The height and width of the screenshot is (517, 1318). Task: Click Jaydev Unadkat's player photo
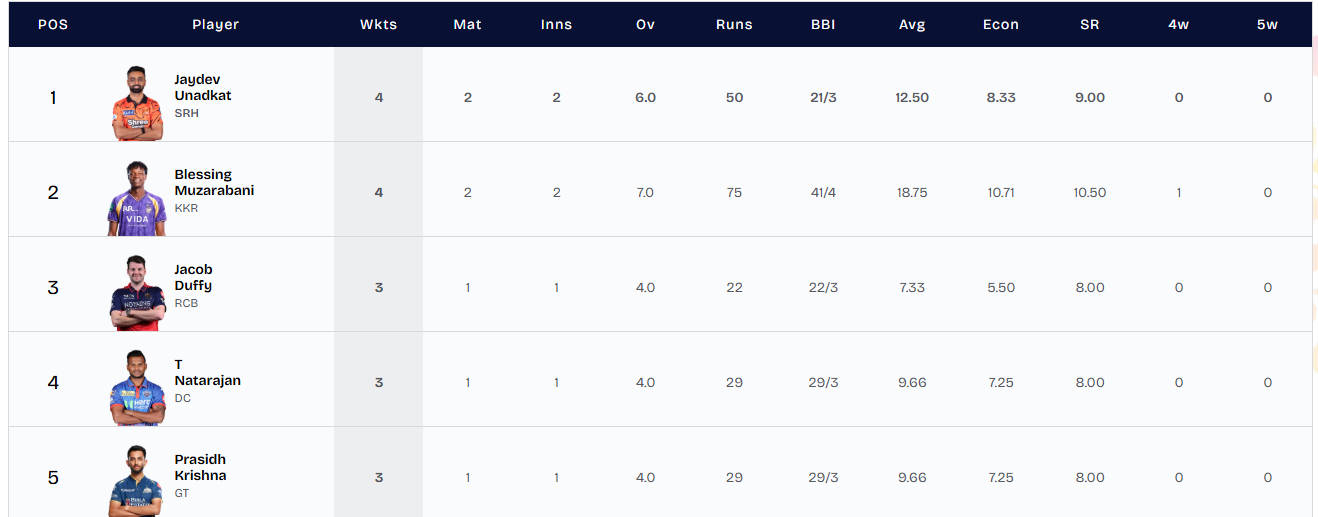pos(137,104)
